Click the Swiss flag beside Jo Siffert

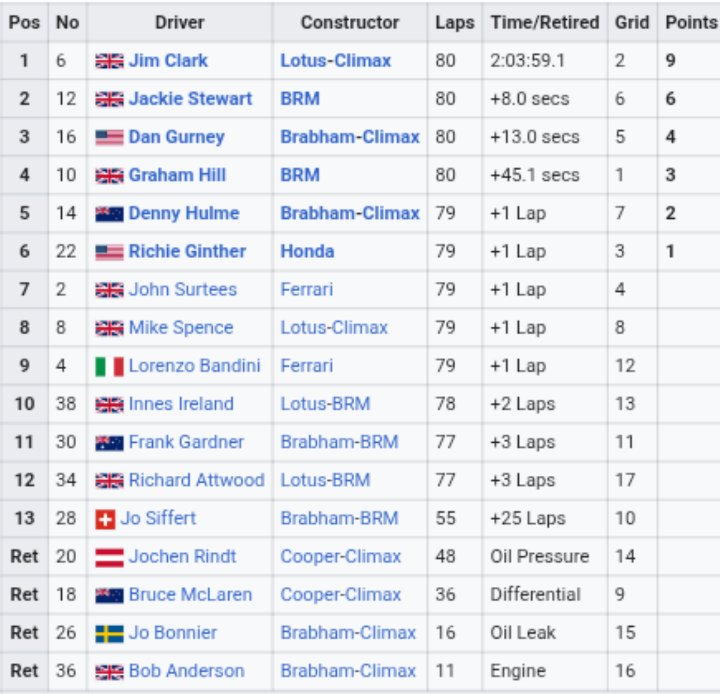(x=105, y=519)
